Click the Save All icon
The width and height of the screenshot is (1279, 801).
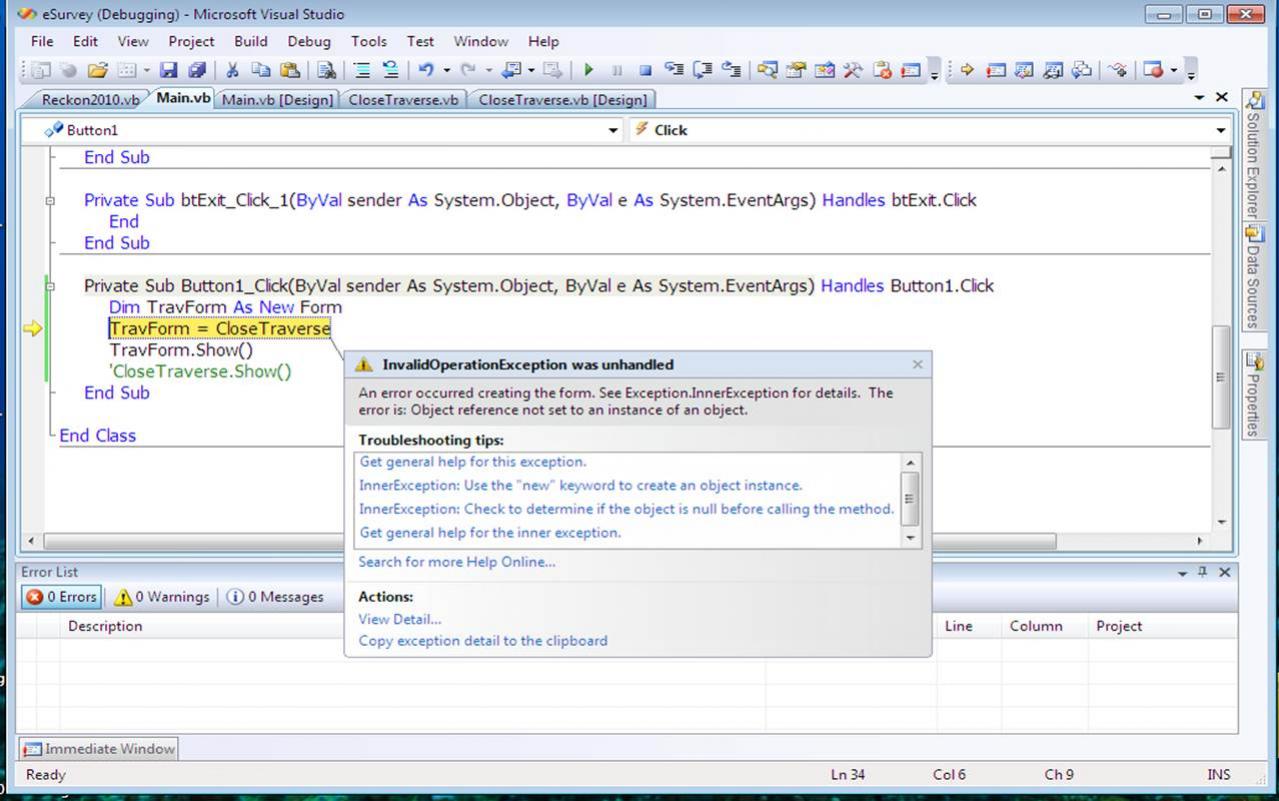(x=196, y=70)
